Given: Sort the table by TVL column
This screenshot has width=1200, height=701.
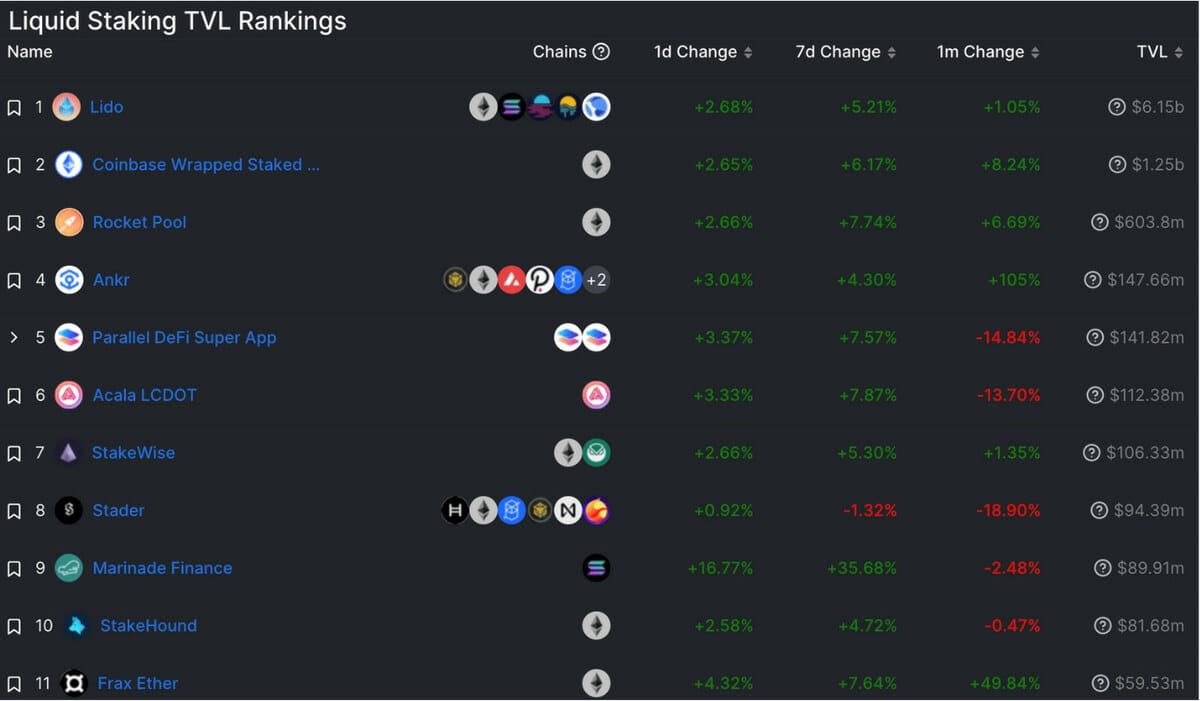Looking at the screenshot, I should click(1160, 52).
